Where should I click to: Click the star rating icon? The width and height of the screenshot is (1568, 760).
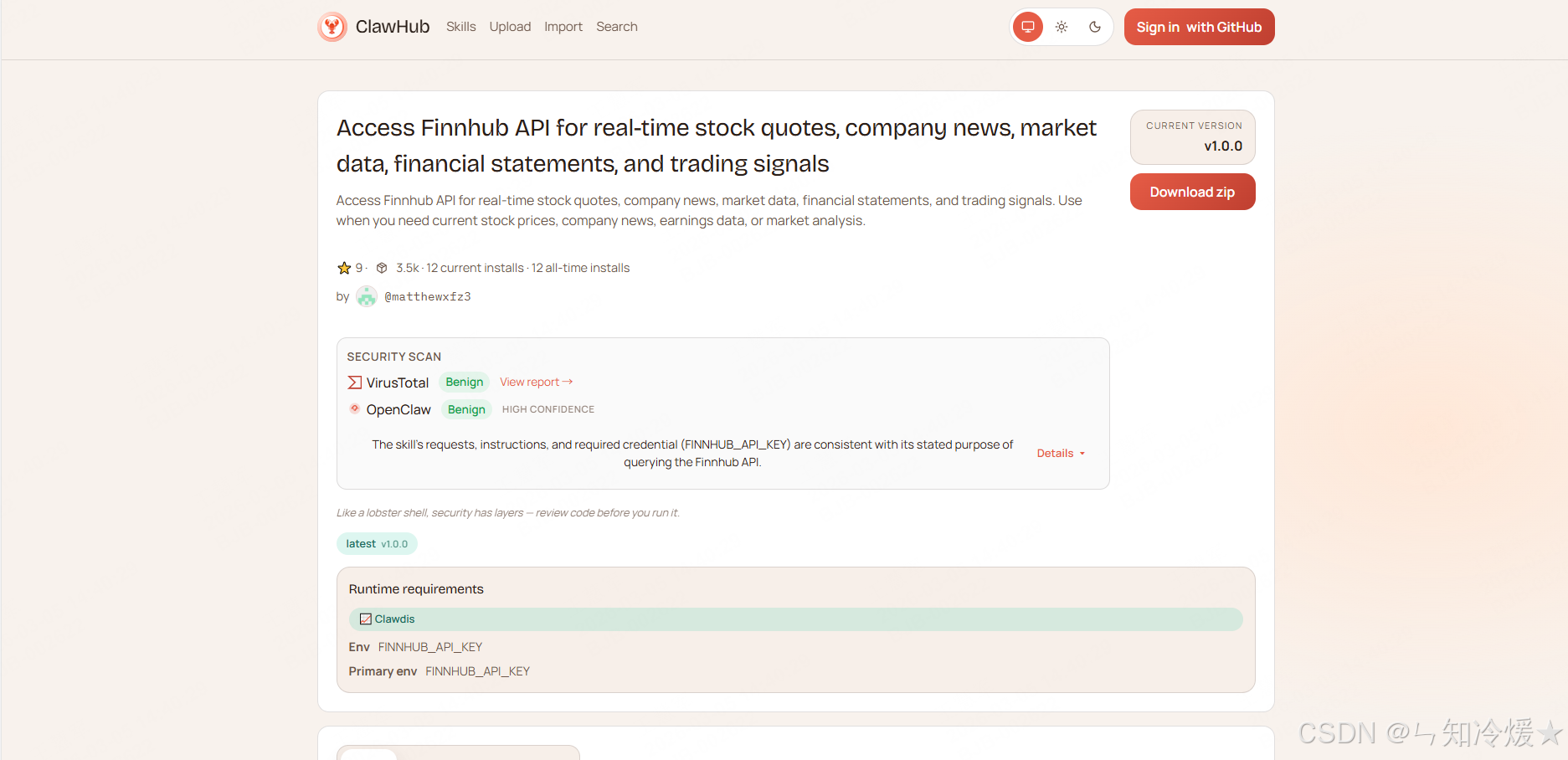pos(344,268)
